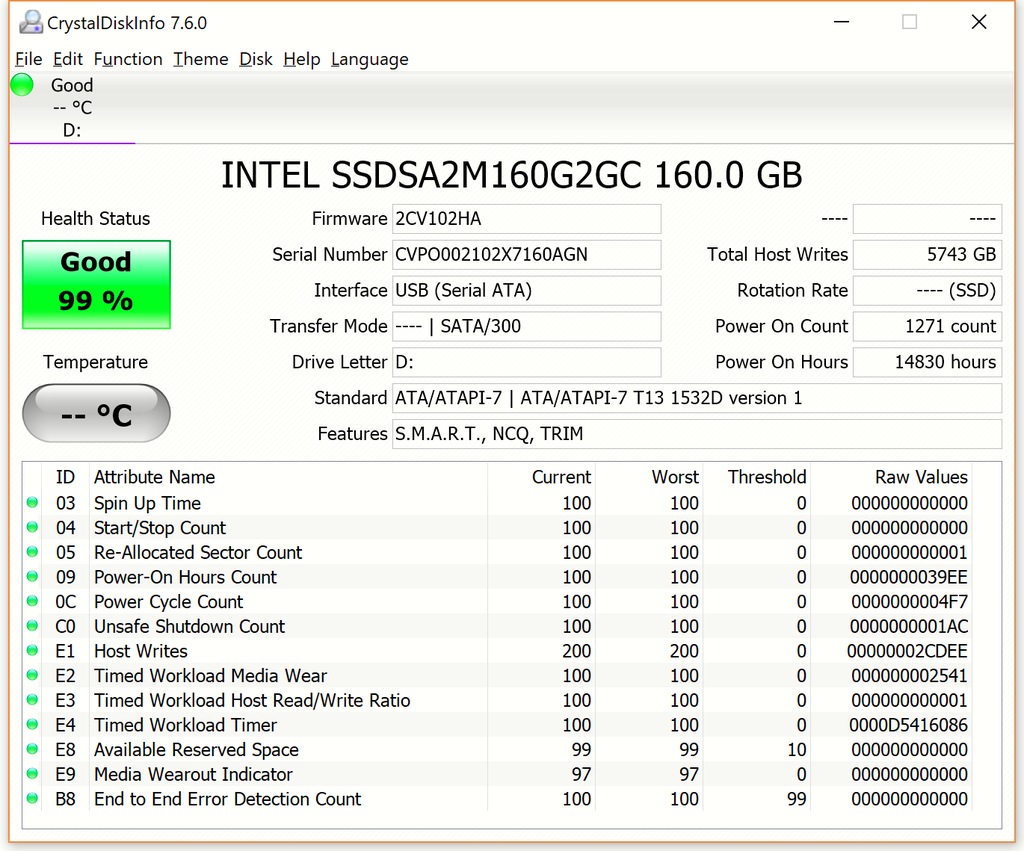
Task: Click the status dot for Host Writes
Action: pos(32,650)
